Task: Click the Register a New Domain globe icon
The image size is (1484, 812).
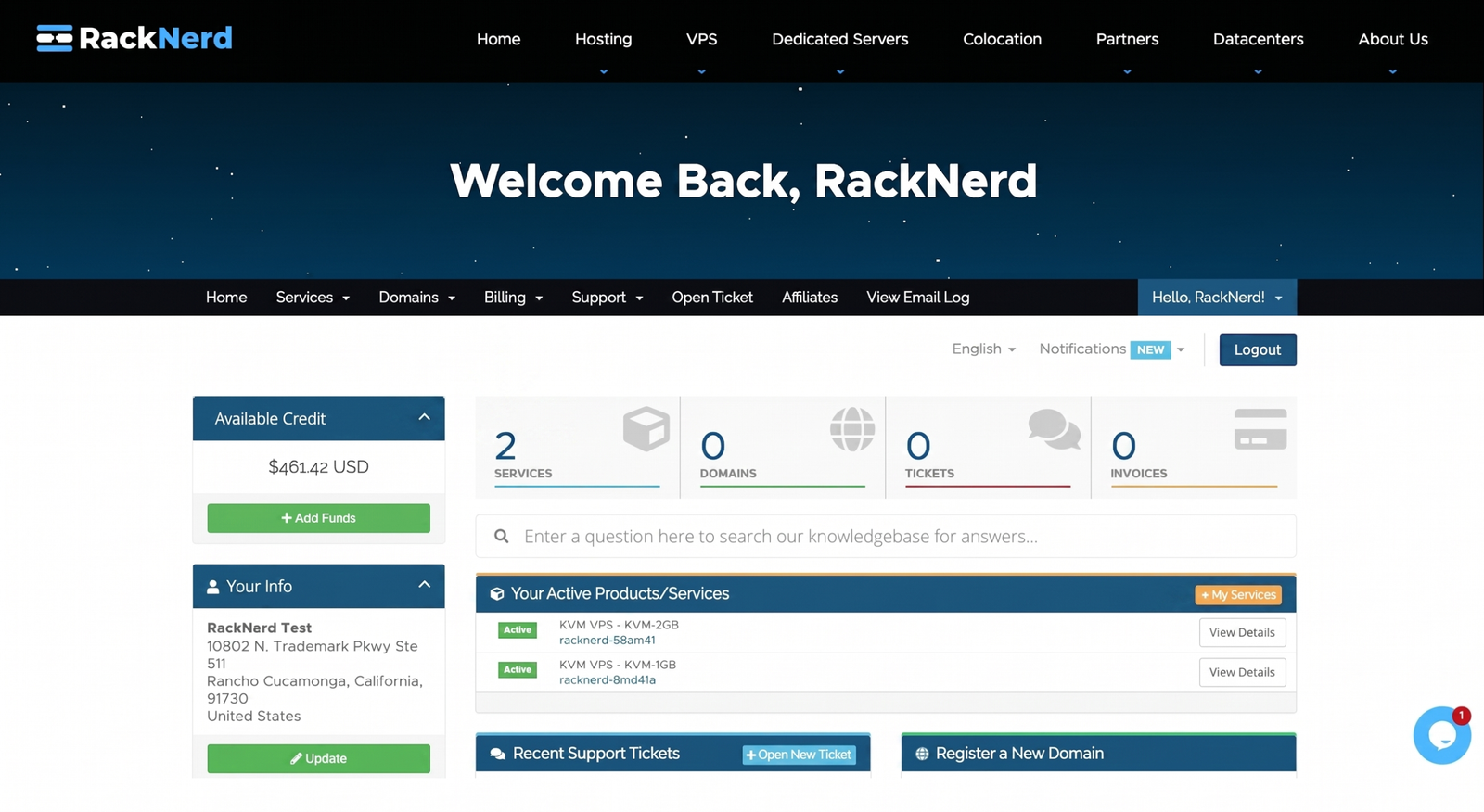Action: [922, 755]
